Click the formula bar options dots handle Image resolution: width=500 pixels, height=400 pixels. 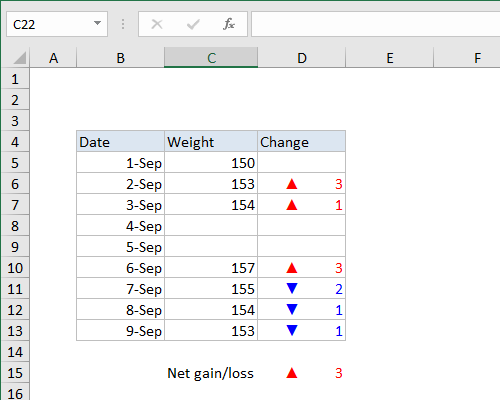(x=123, y=24)
